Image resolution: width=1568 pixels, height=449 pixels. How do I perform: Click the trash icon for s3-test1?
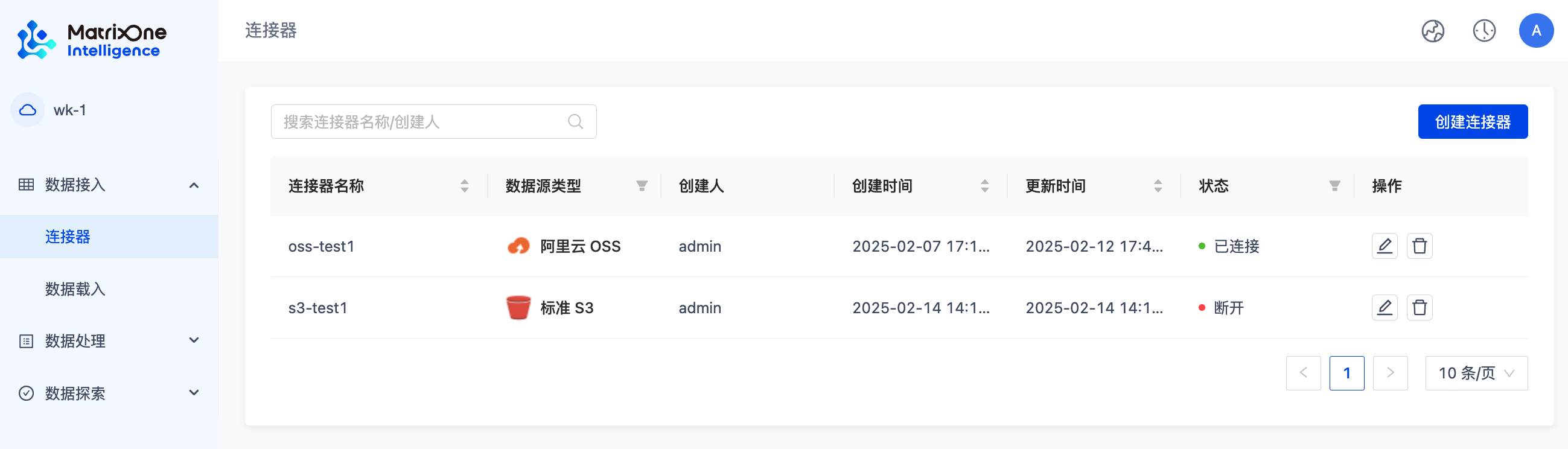(1419, 307)
